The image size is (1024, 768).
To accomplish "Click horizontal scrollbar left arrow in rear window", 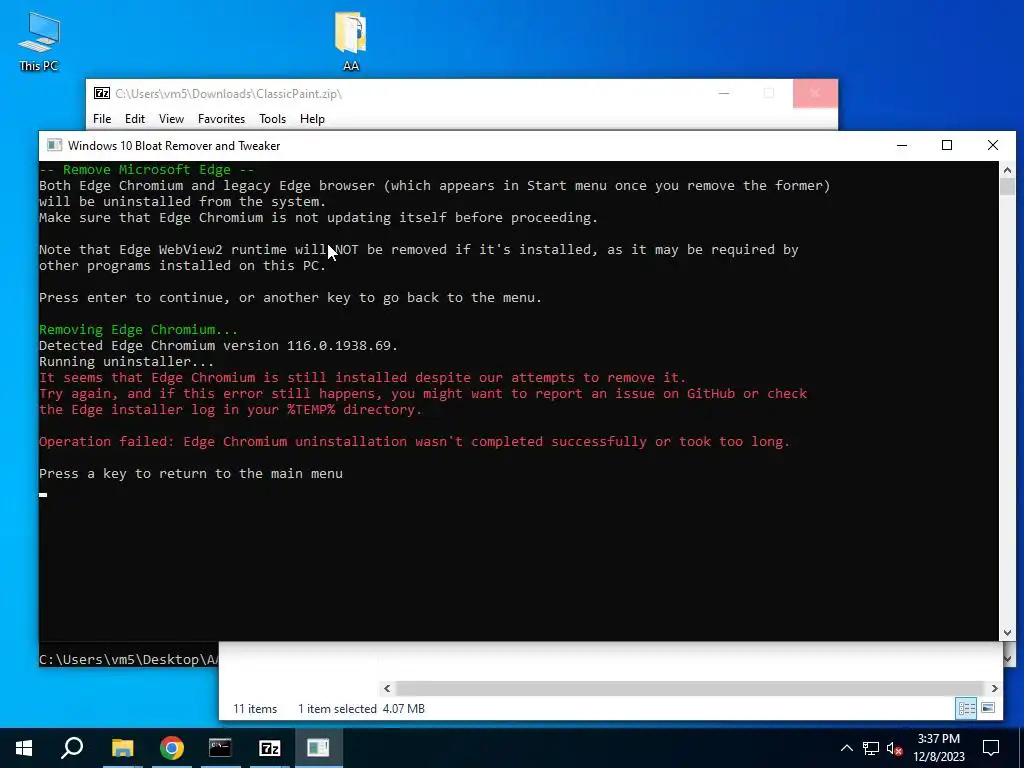I will pos(387,688).
